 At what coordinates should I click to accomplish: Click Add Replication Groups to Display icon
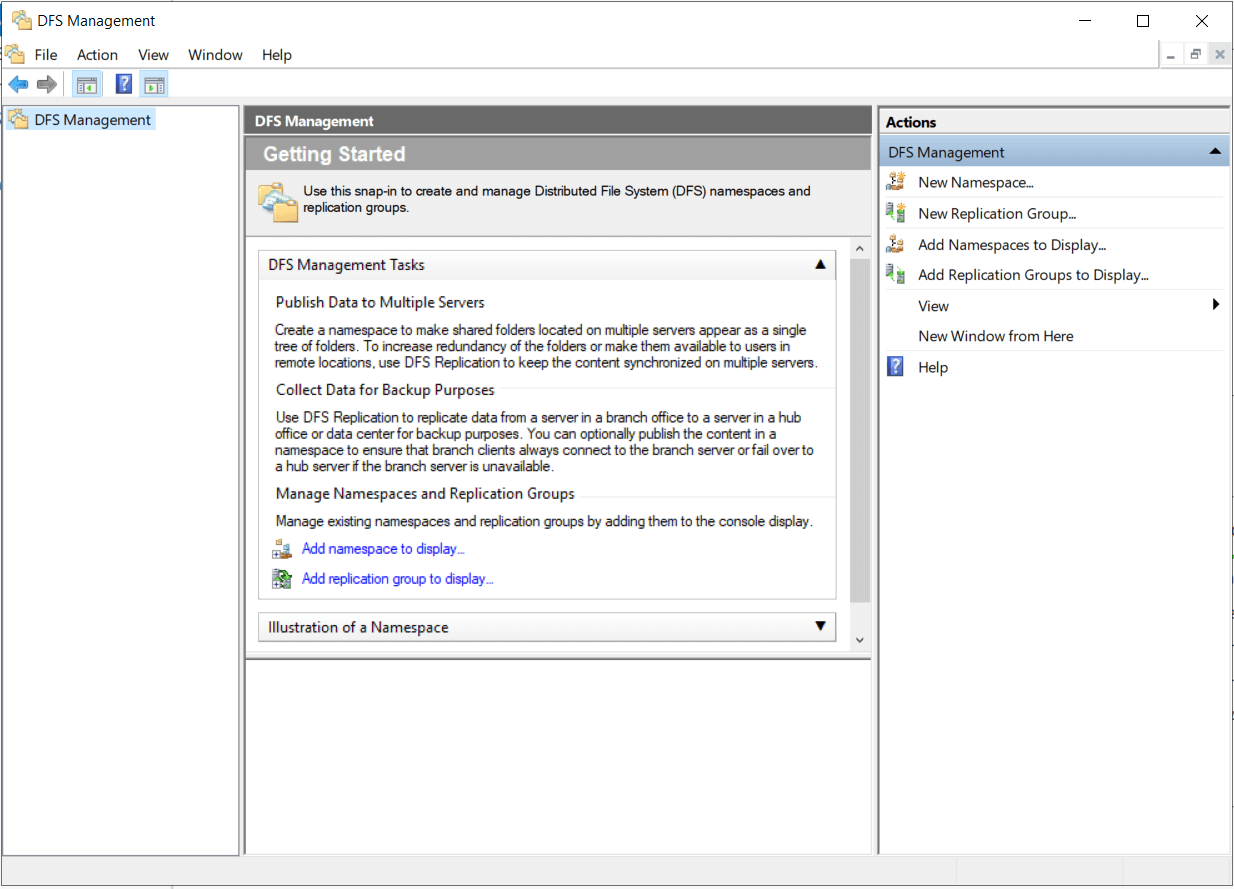coord(897,275)
